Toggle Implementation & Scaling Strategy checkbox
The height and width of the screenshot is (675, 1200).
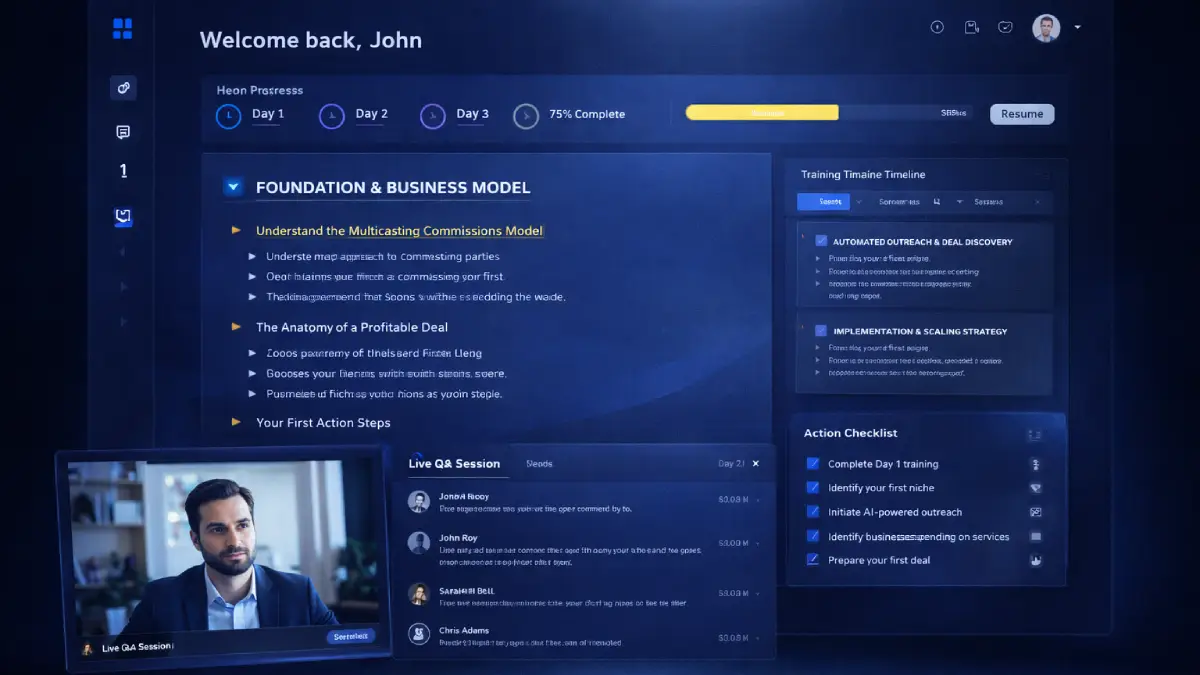821,330
